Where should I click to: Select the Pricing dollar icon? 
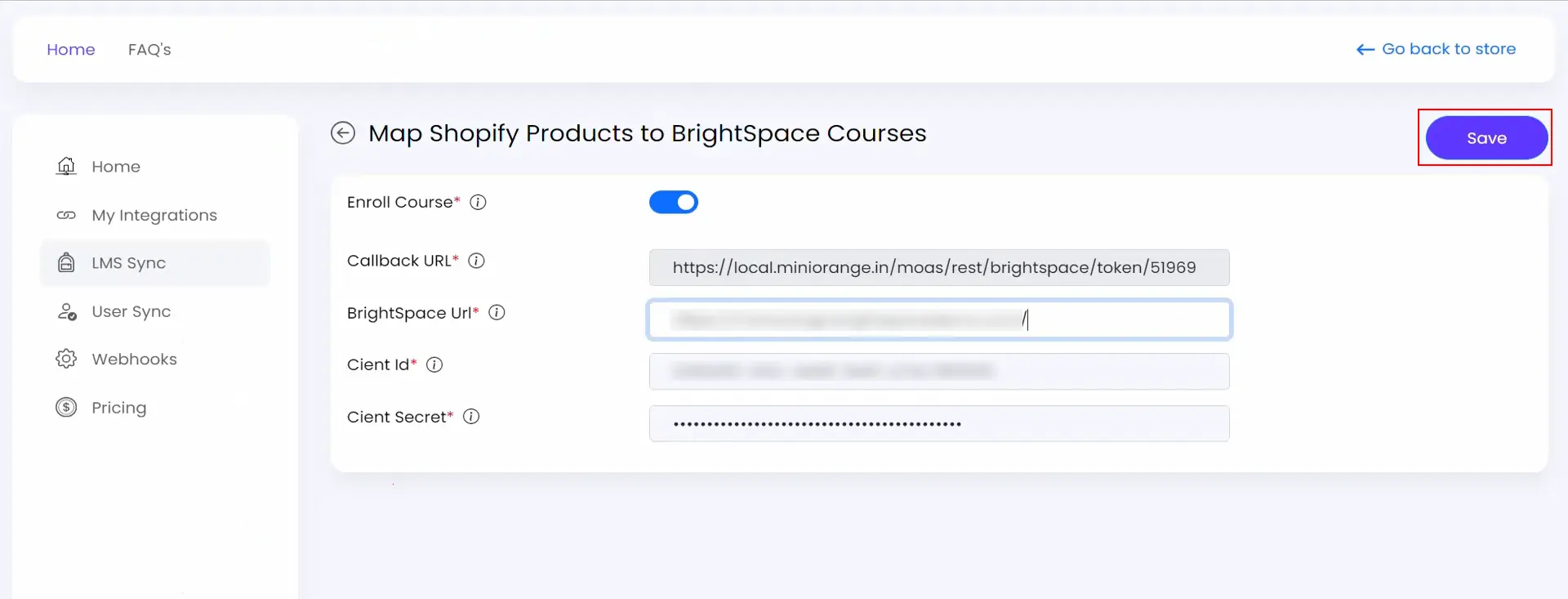pos(66,407)
